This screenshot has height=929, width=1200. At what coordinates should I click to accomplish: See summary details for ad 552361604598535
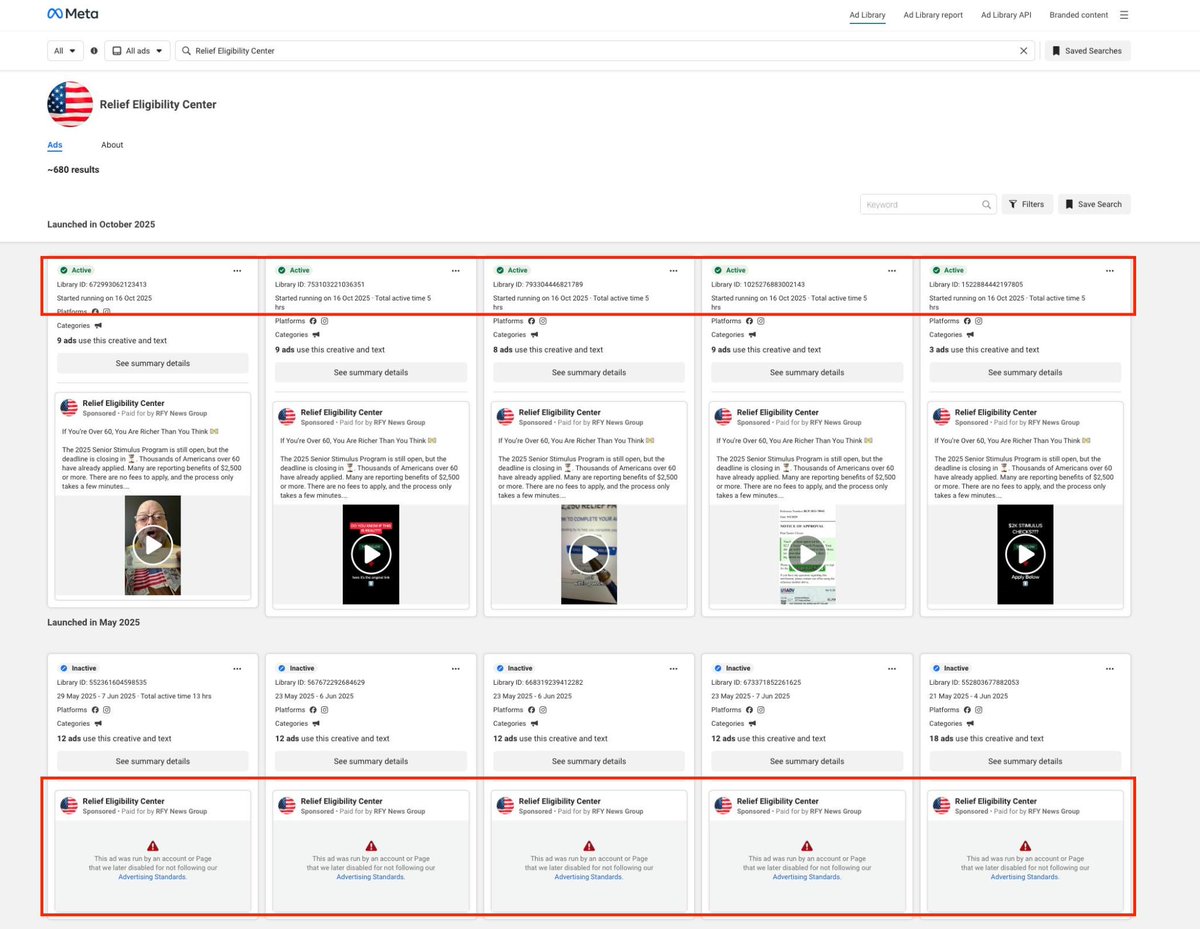pyautogui.click(x=153, y=761)
